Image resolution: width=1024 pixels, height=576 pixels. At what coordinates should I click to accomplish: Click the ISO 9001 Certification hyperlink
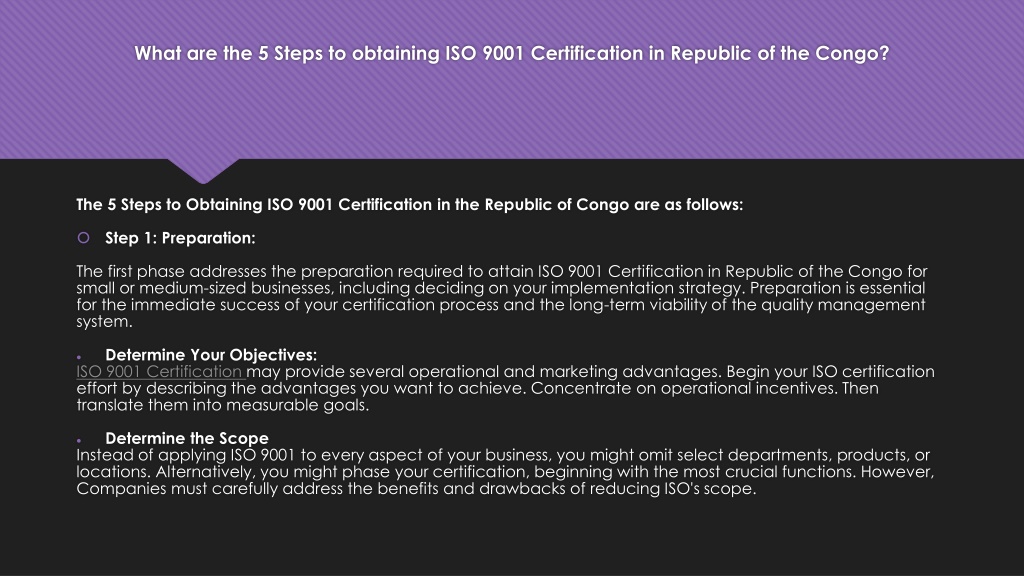pyautogui.click(x=161, y=372)
